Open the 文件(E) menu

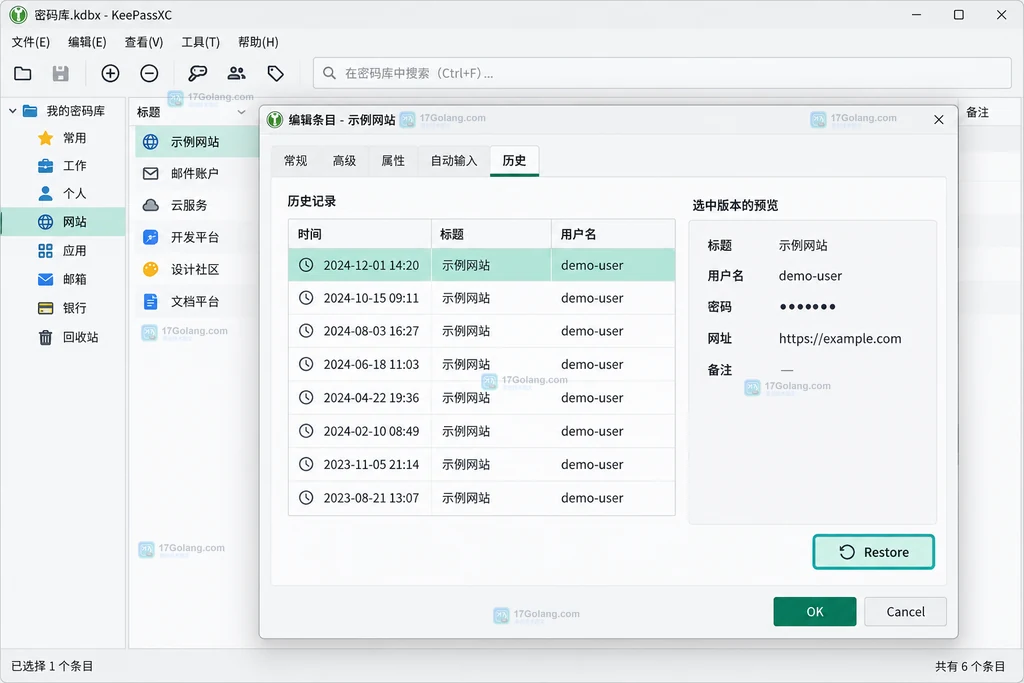click(31, 42)
